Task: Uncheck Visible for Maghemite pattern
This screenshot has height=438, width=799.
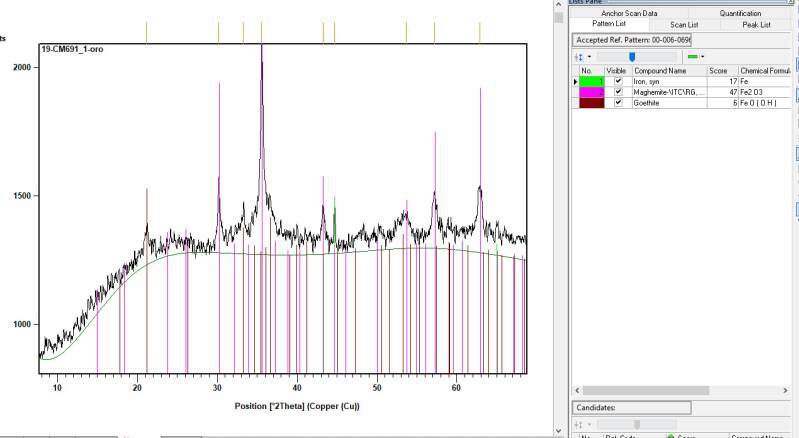Action: click(x=619, y=92)
